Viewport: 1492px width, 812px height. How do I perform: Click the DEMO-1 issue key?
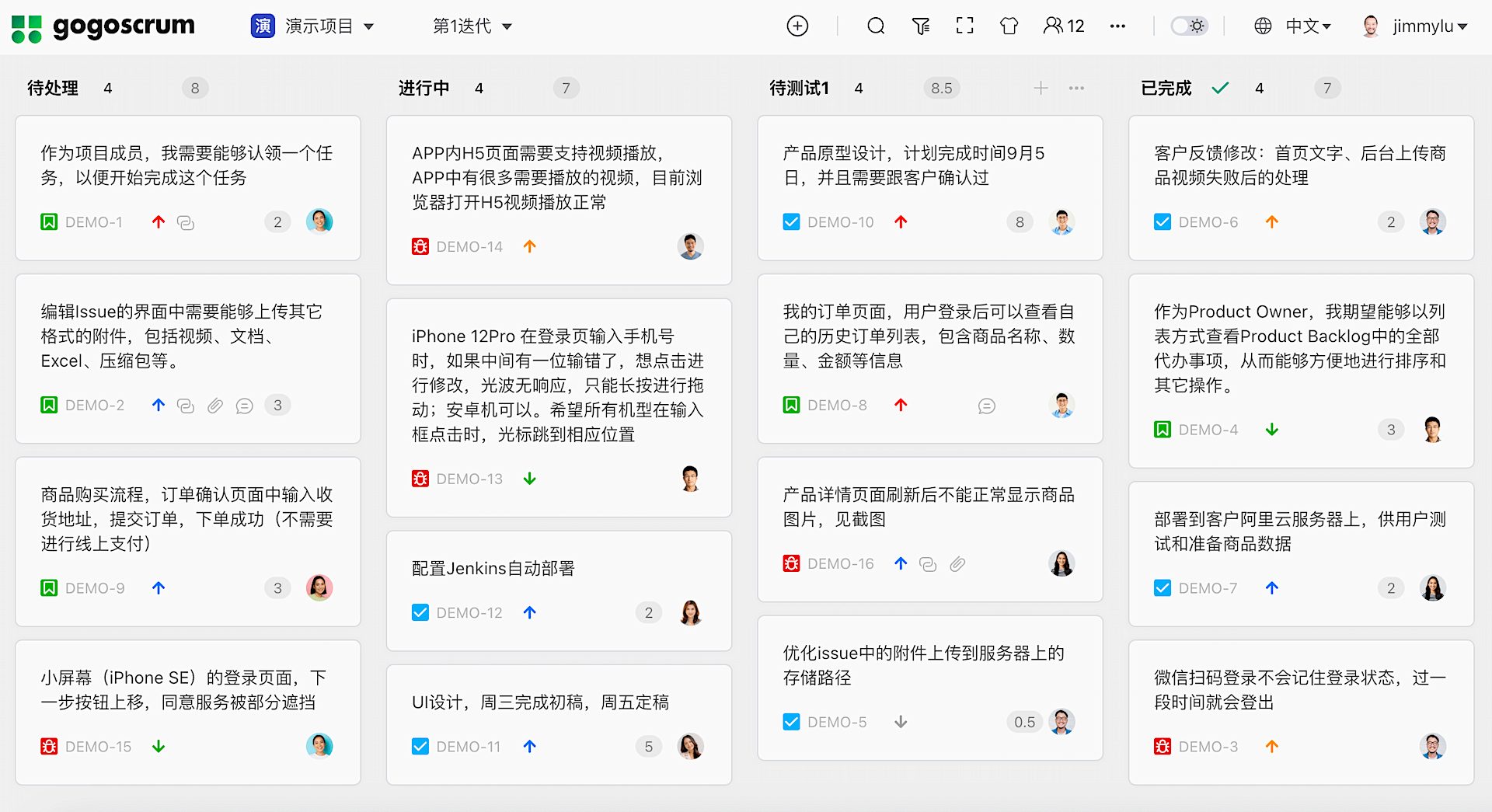[94, 222]
